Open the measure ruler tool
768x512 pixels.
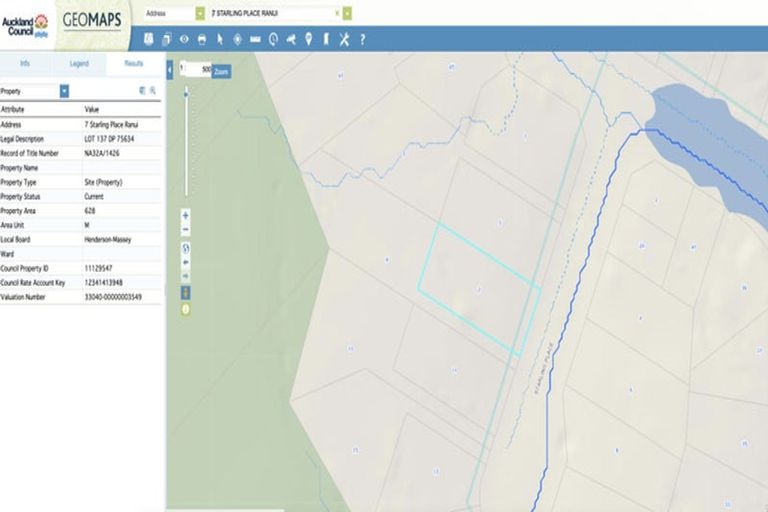(255, 39)
